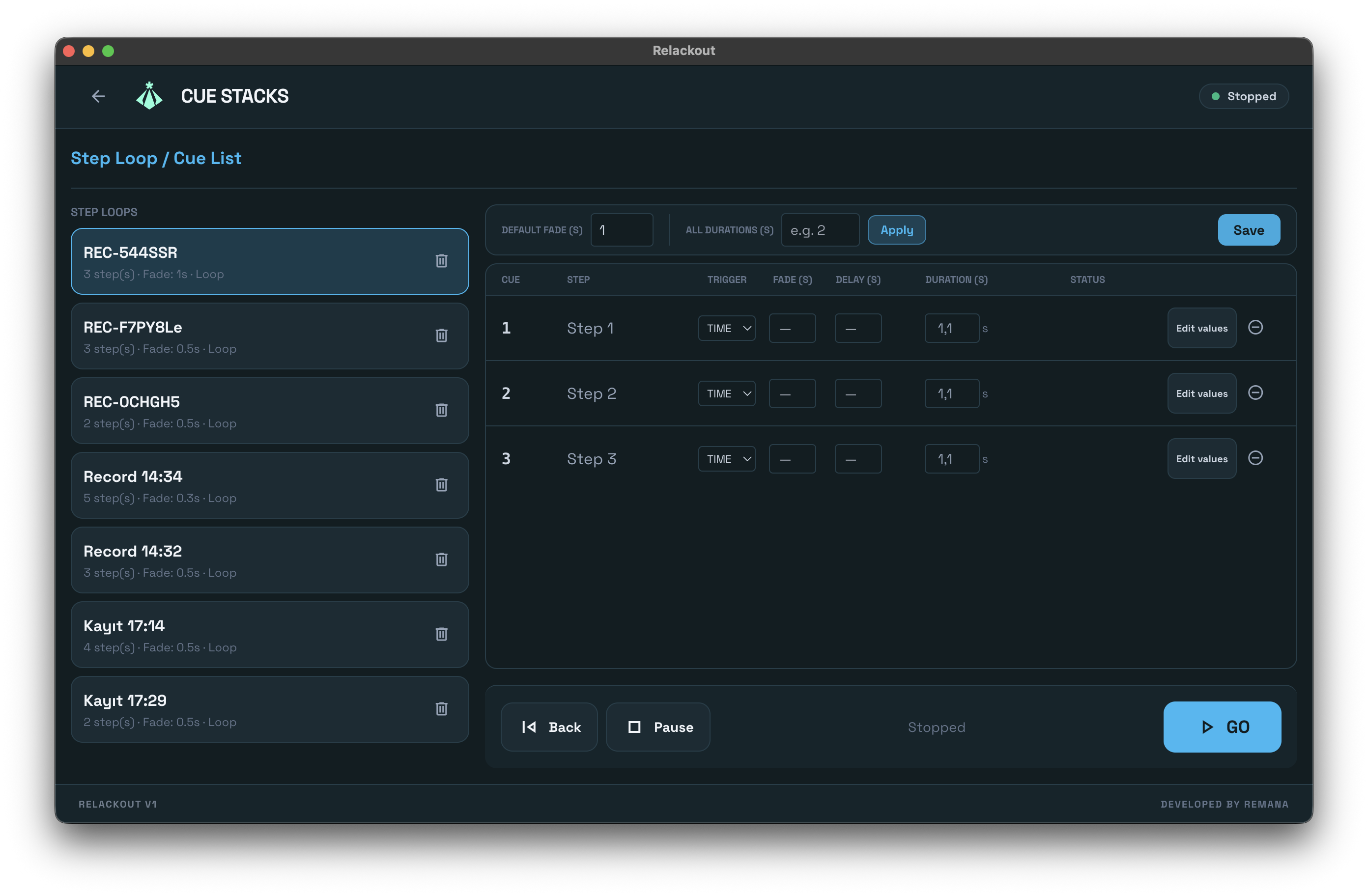The image size is (1368, 896).
Task: Save the cue list
Action: [1249, 230]
